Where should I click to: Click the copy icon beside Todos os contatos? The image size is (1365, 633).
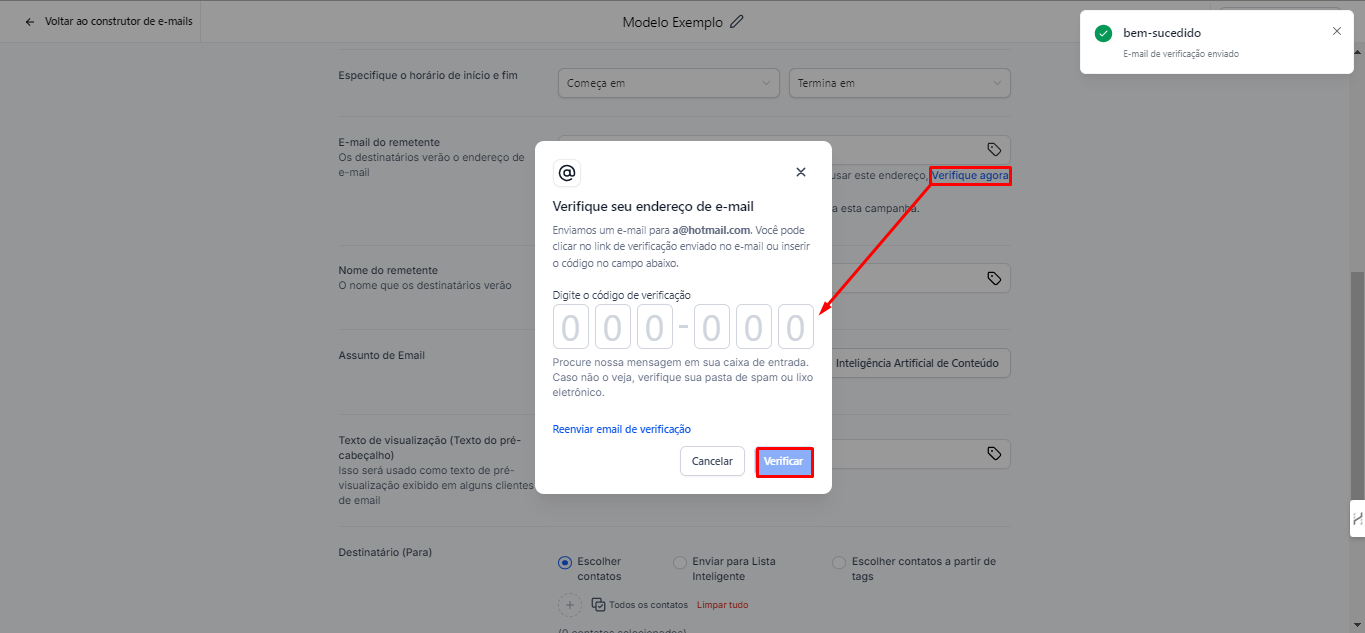(x=598, y=605)
